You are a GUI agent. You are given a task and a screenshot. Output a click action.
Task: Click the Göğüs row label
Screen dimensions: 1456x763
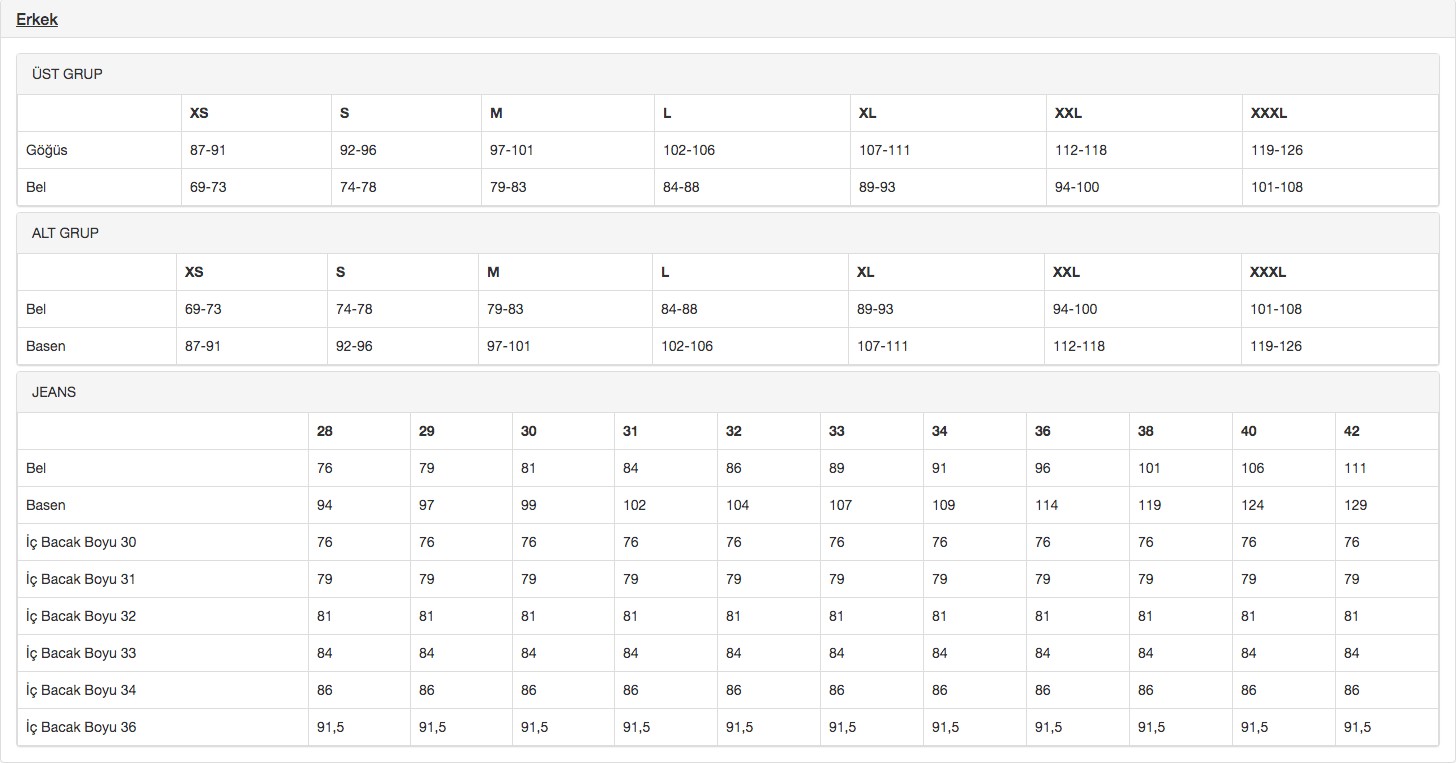[x=47, y=150]
